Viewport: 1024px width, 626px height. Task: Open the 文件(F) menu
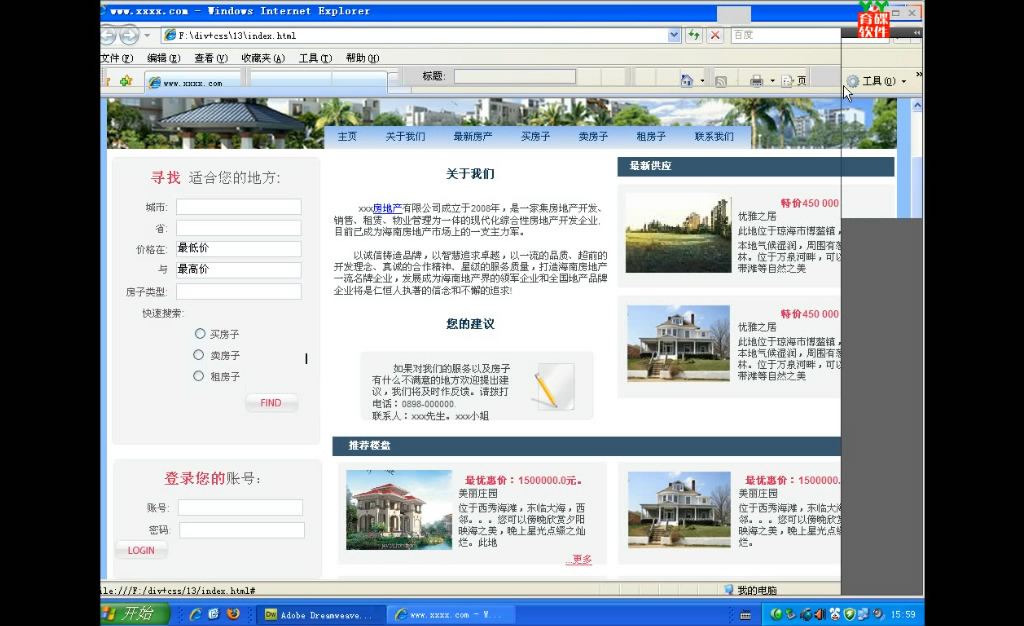[x=118, y=58]
